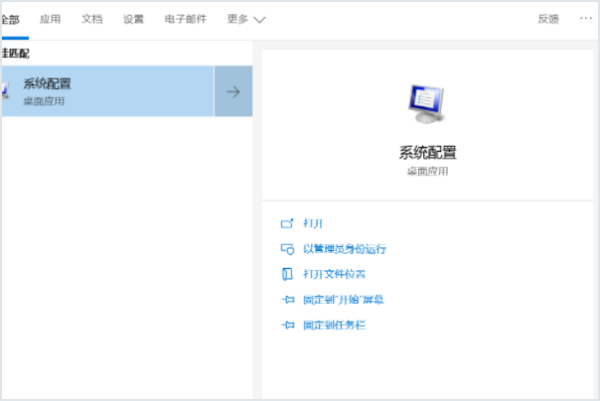Expand the 更多 dropdown
600x401 pixels.
tap(246, 19)
